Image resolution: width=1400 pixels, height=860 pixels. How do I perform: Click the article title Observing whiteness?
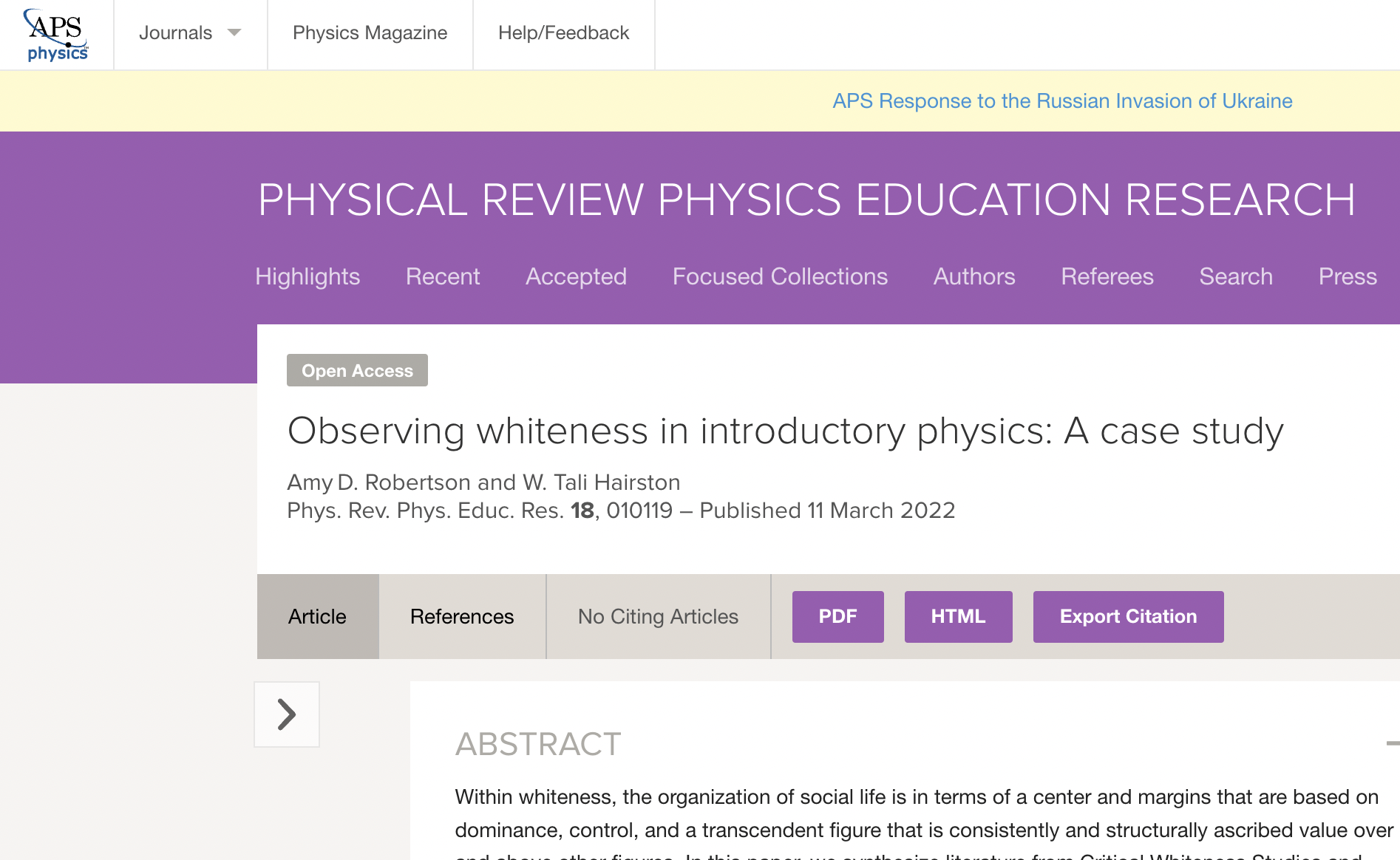coord(786,431)
